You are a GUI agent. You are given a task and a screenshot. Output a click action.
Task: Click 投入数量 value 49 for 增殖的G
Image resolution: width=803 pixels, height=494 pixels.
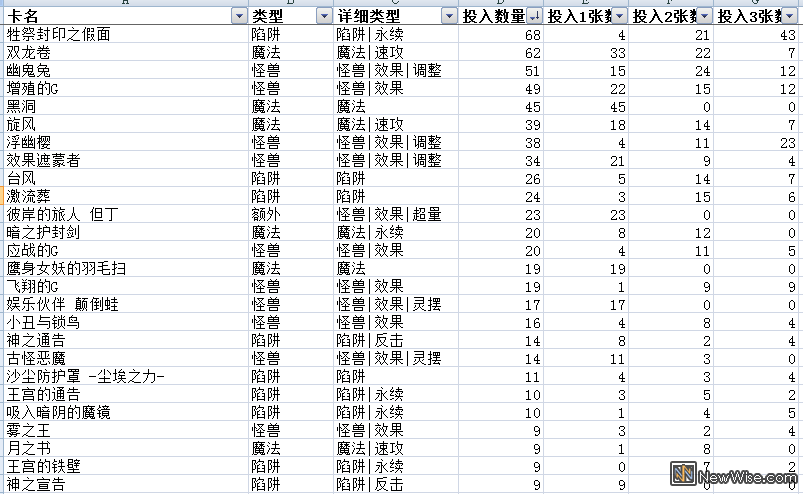[x=500, y=89]
